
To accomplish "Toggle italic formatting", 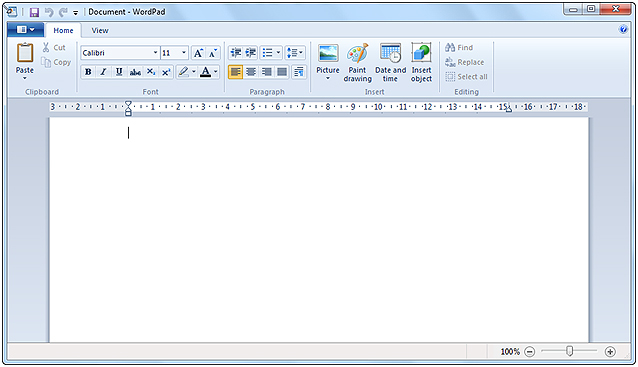I will [103, 72].
